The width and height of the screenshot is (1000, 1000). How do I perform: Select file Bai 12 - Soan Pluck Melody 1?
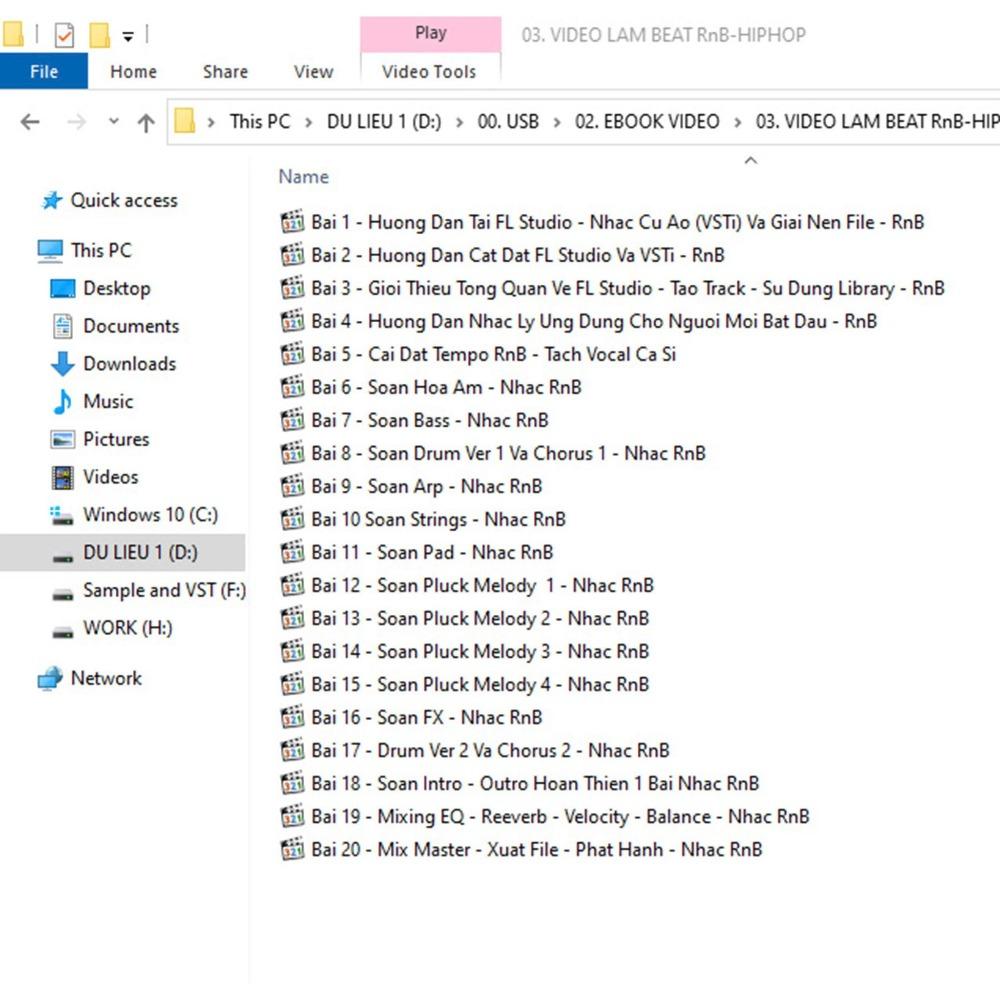[482, 585]
